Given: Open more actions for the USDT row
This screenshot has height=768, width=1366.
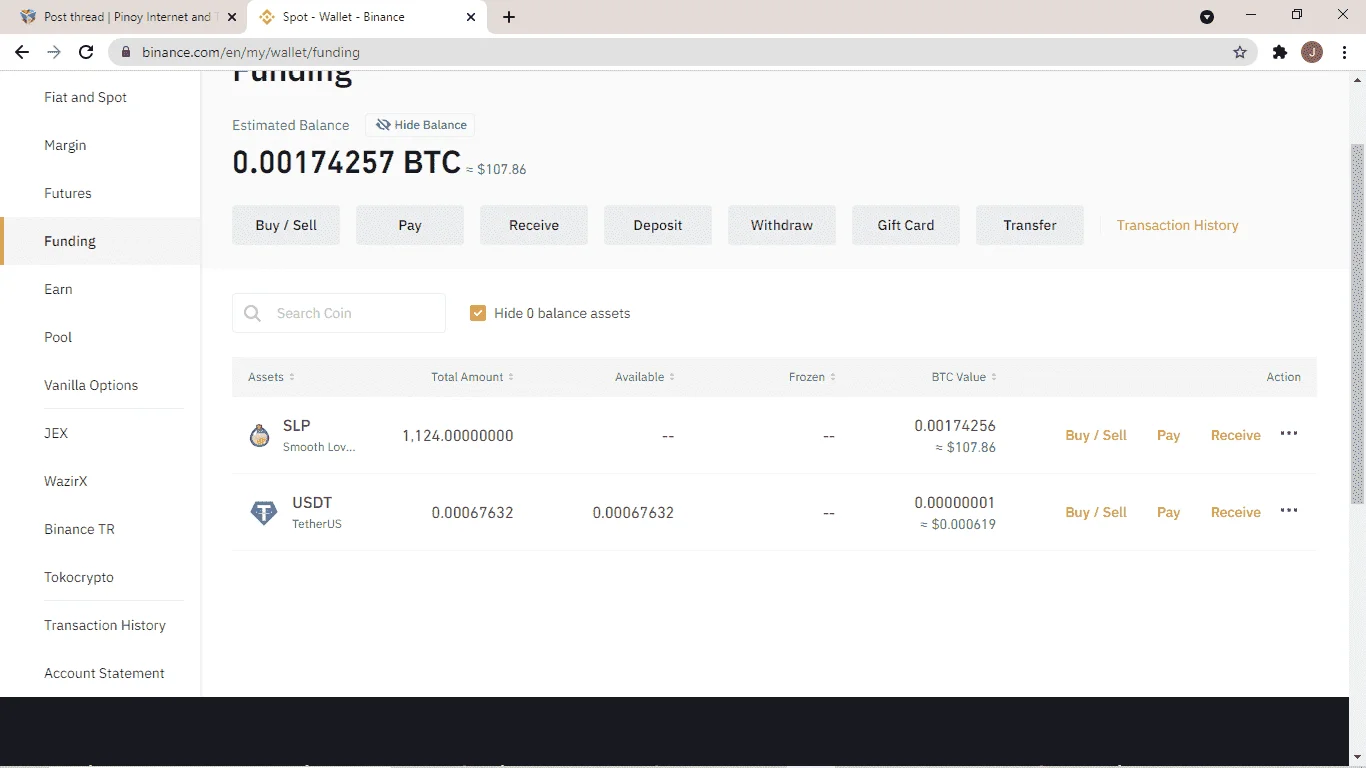Looking at the screenshot, I should [1289, 511].
